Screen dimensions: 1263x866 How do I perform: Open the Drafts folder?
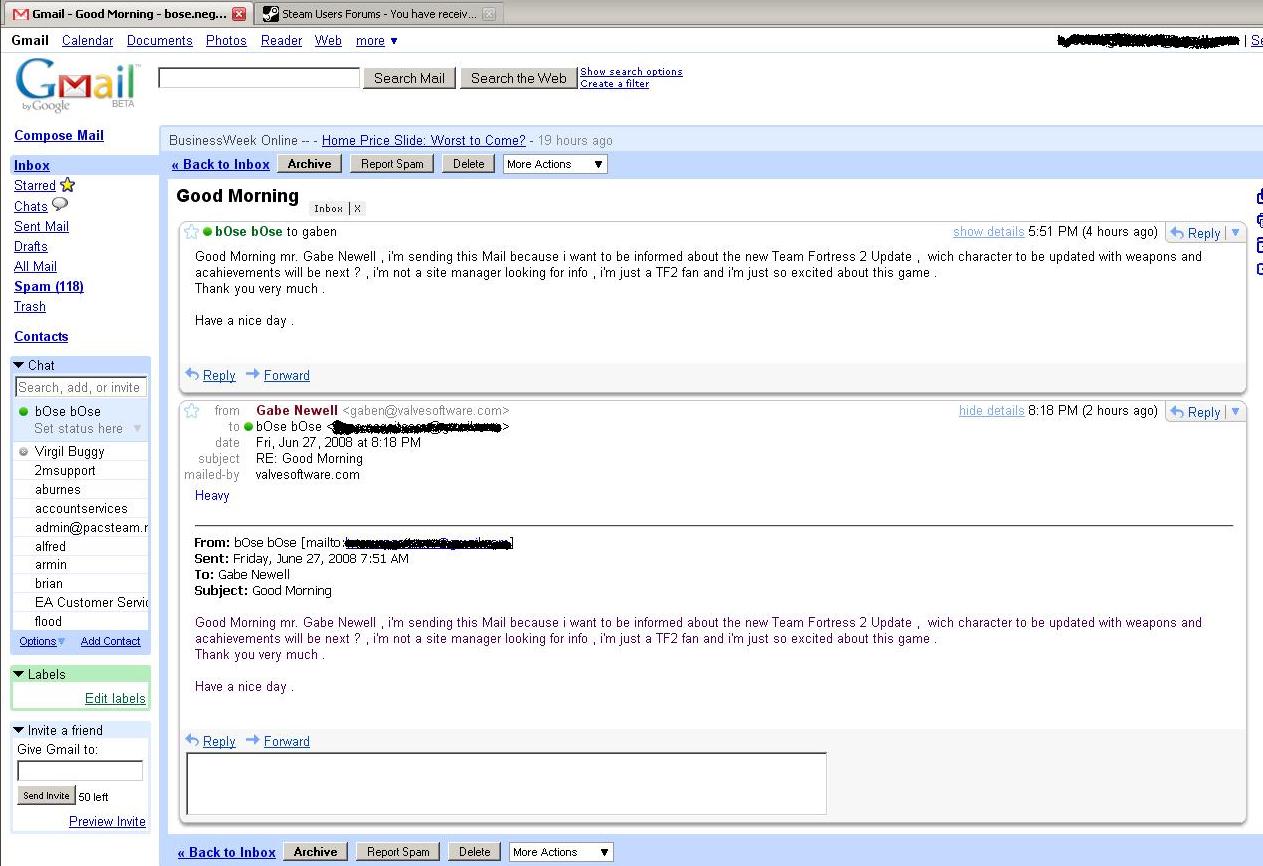point(31,246)
